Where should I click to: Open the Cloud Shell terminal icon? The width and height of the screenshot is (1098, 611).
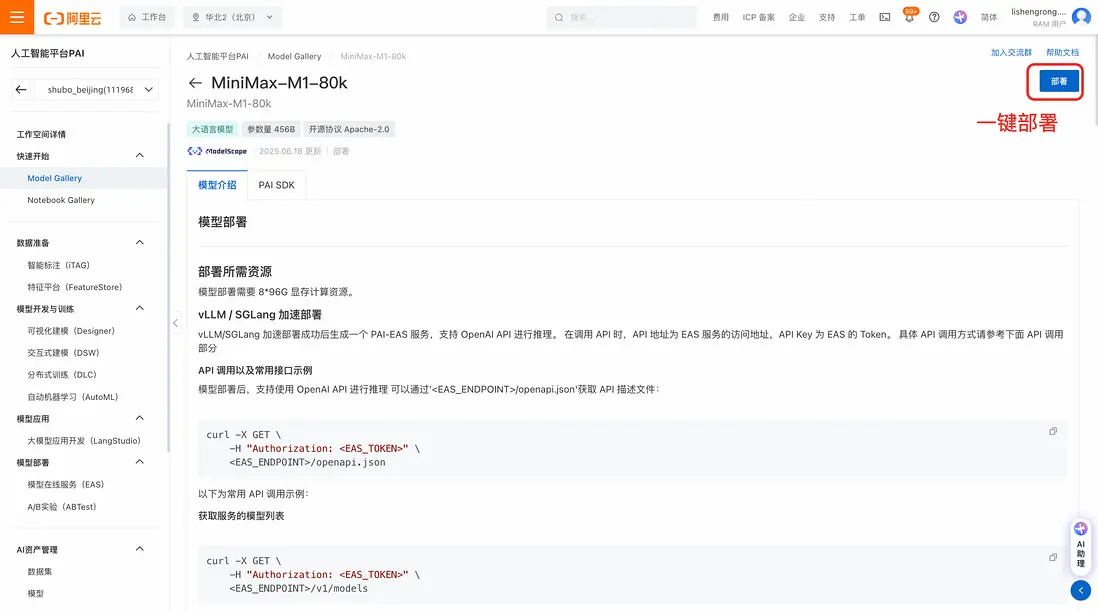(x=885, y=17)
